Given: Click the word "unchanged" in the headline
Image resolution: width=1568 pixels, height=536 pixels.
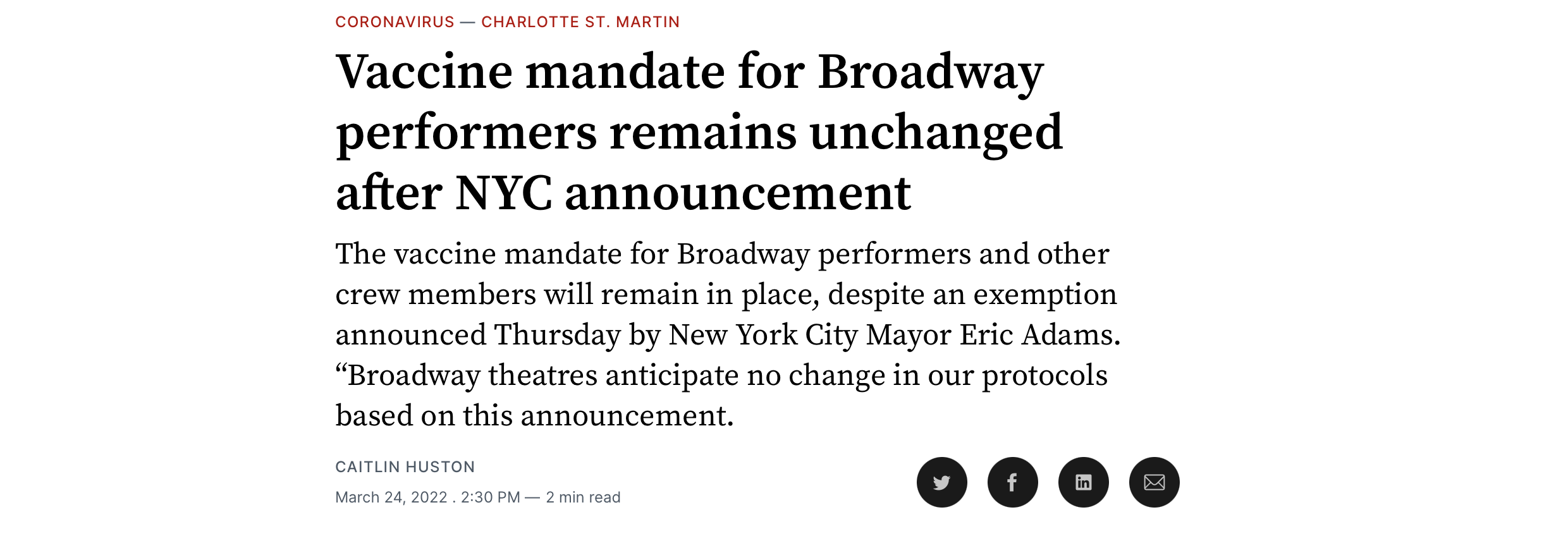Looking at the screenshot, I should 936,132.
